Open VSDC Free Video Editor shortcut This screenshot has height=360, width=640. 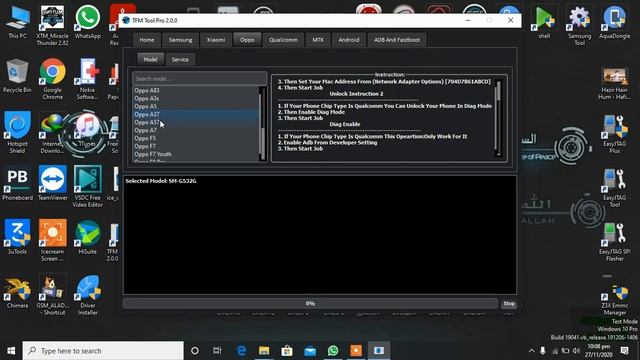(x=88, y=187)
